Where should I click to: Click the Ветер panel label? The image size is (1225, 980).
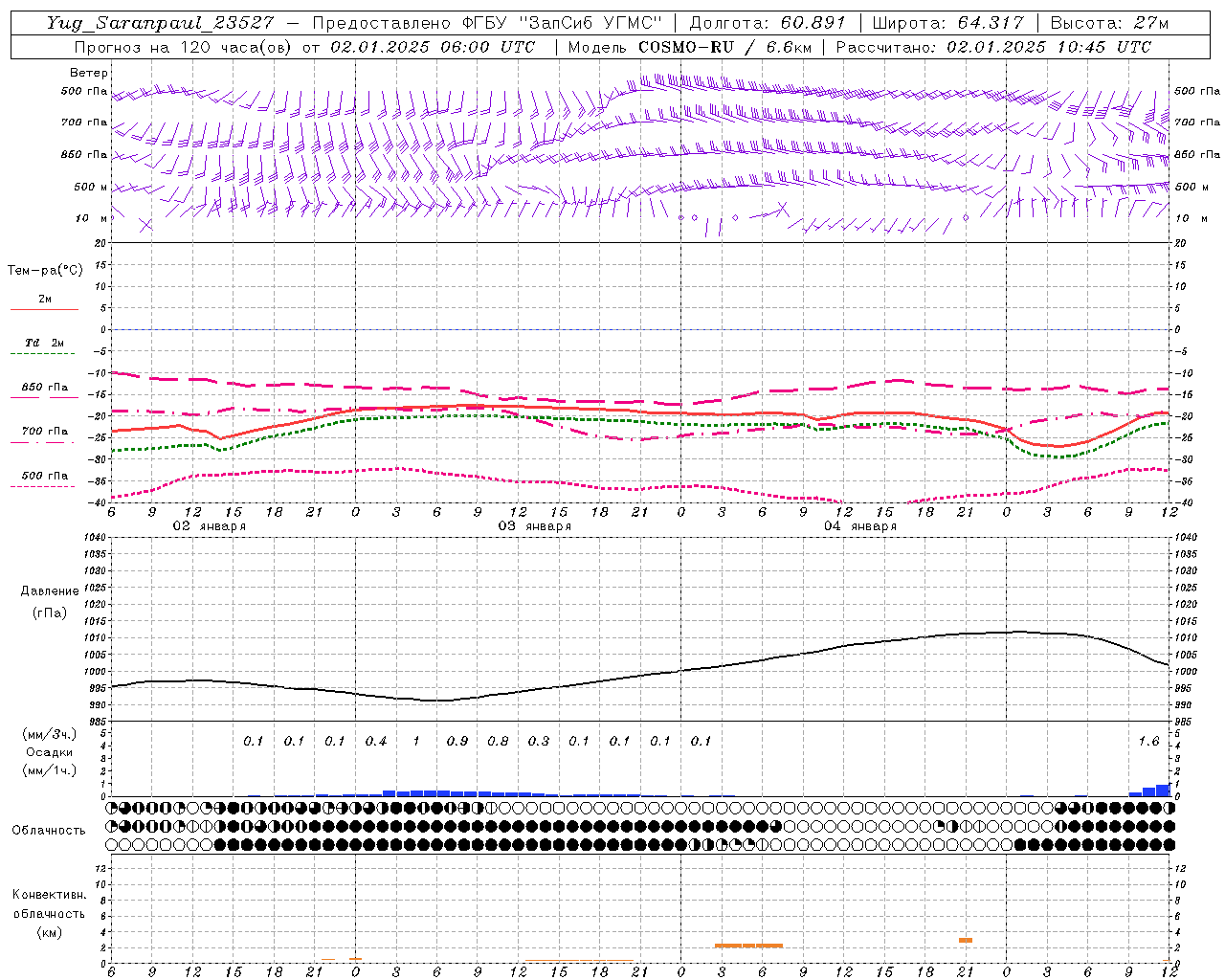89,73
